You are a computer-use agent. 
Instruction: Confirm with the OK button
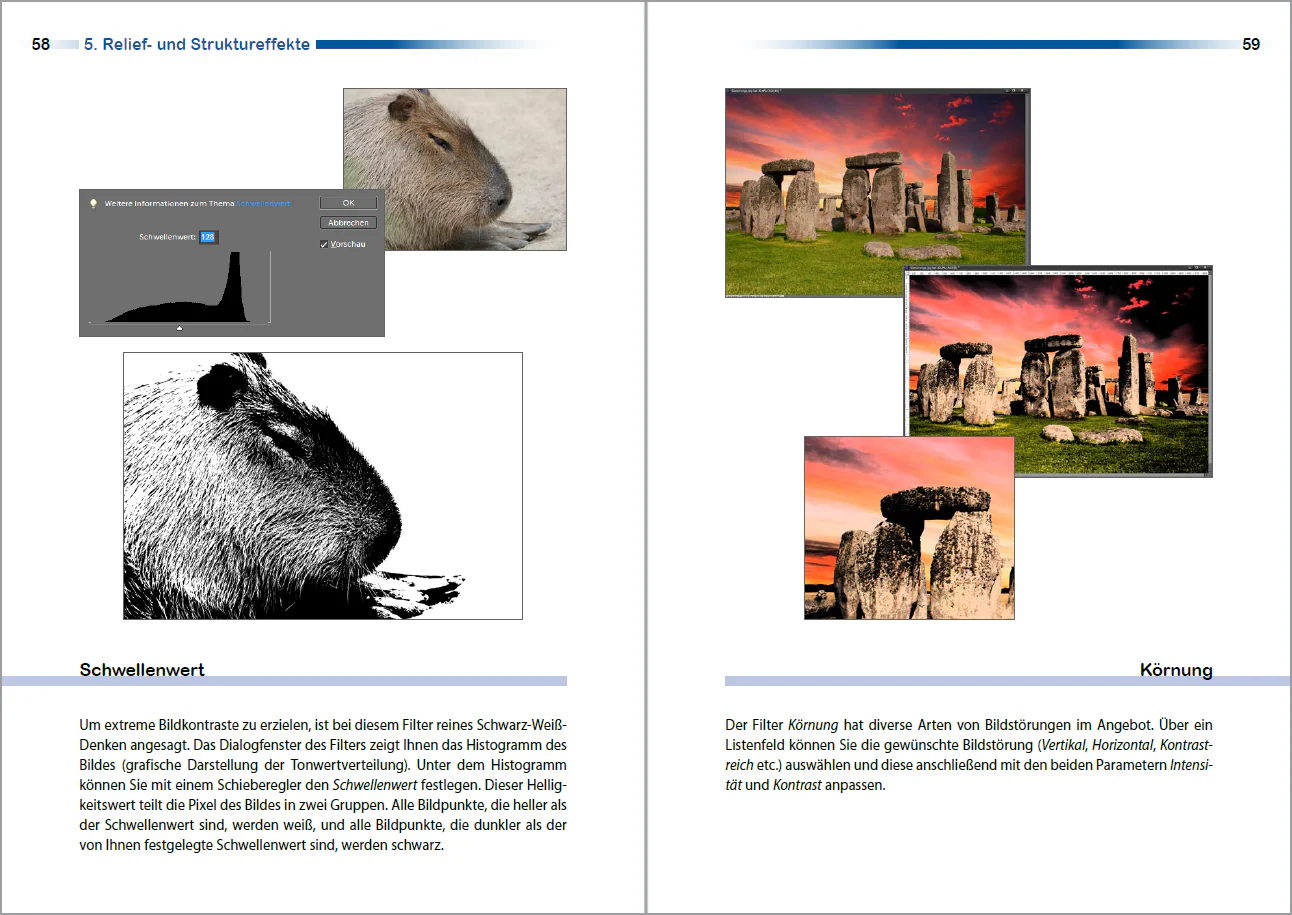[348, 202]
